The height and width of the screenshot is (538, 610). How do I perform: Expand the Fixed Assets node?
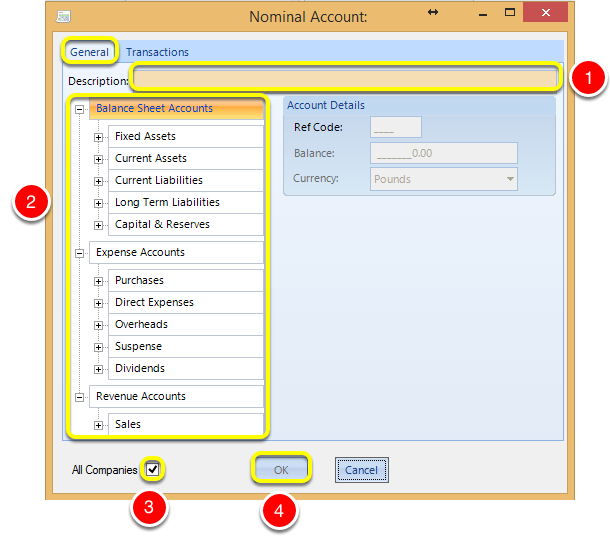[98, 137]
